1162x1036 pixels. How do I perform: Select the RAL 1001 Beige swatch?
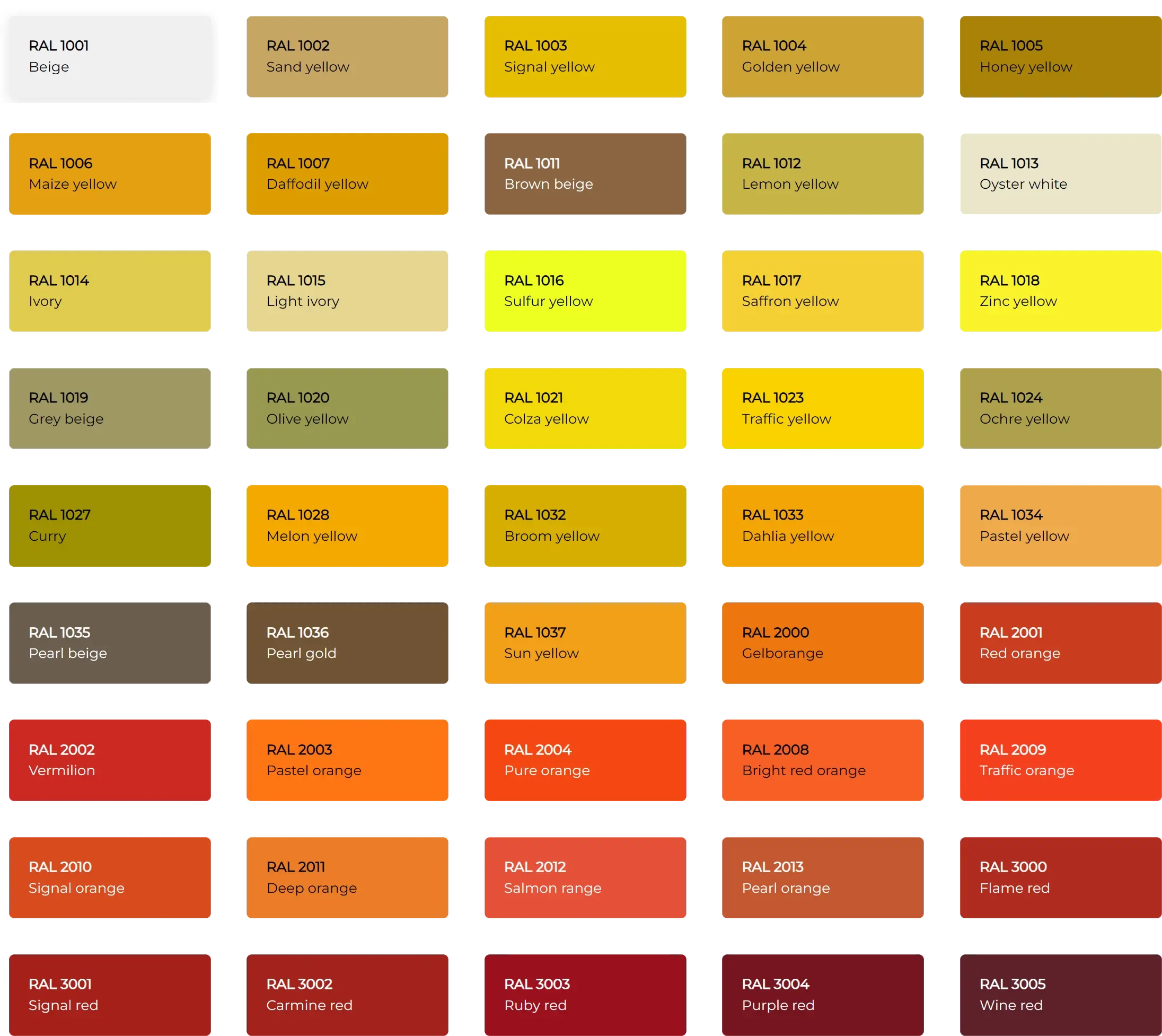(110, 56)
